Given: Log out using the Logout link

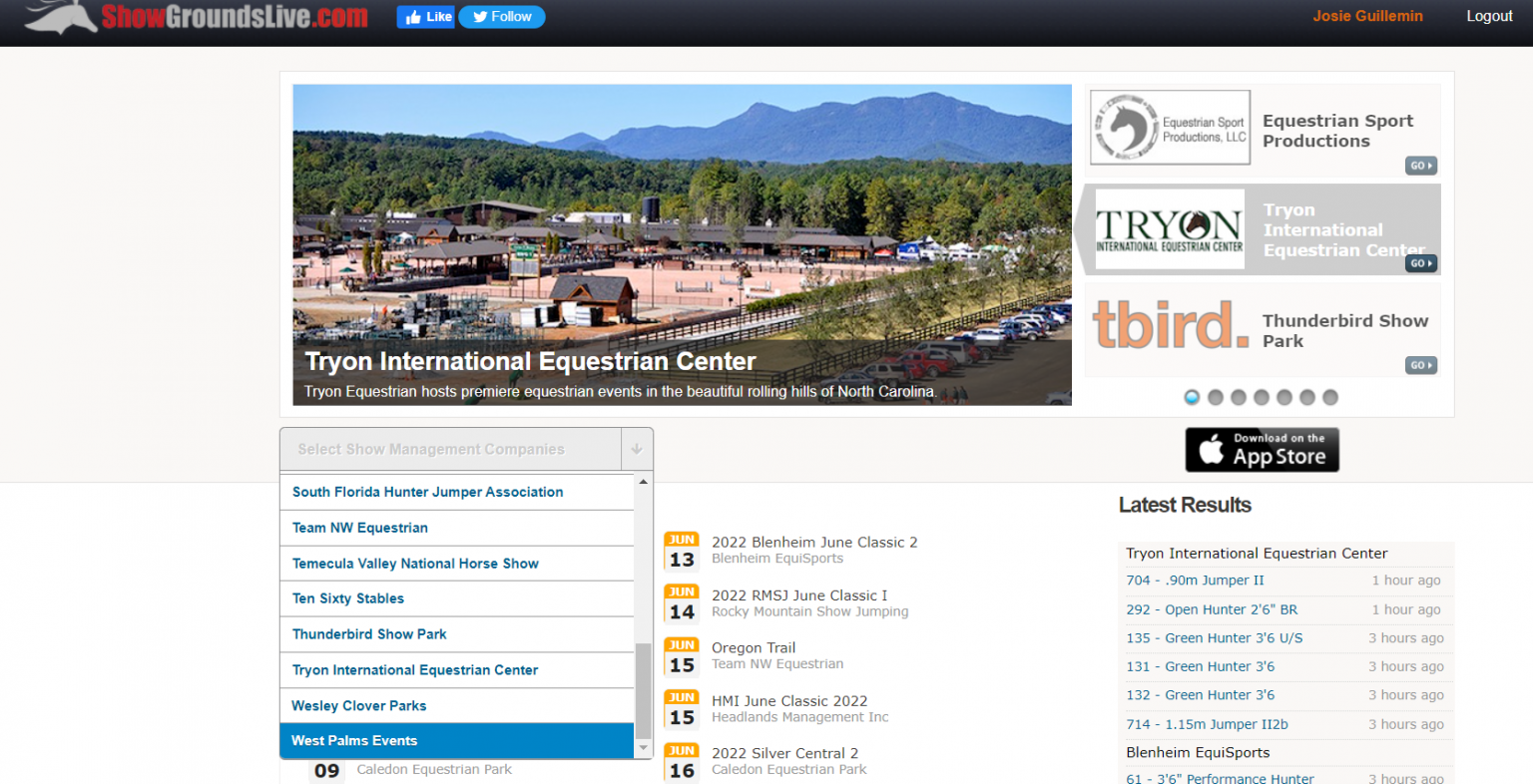Looking at the screenshot, I should coord(1489,16).
